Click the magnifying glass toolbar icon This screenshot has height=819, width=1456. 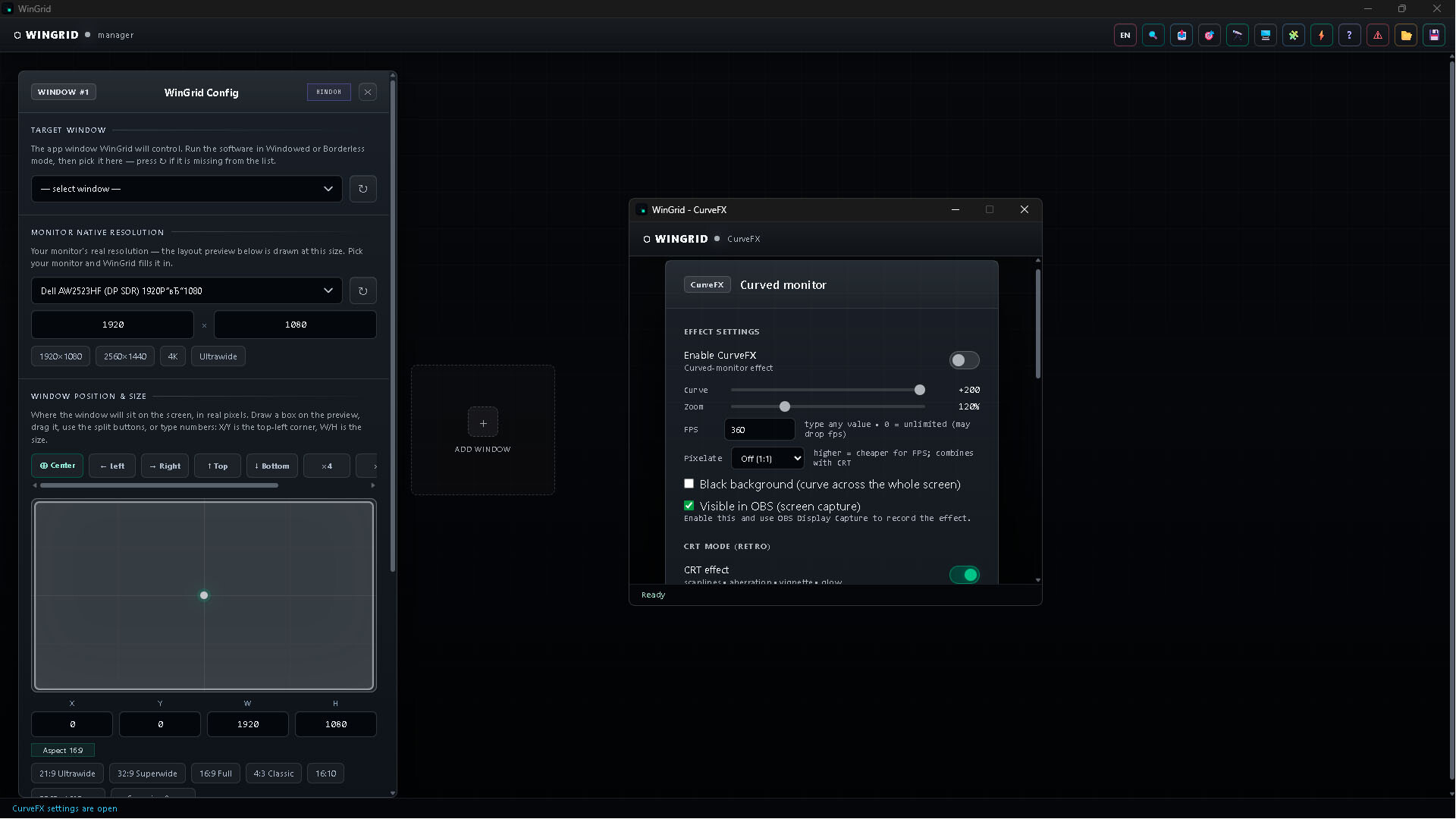[1153, 35]
